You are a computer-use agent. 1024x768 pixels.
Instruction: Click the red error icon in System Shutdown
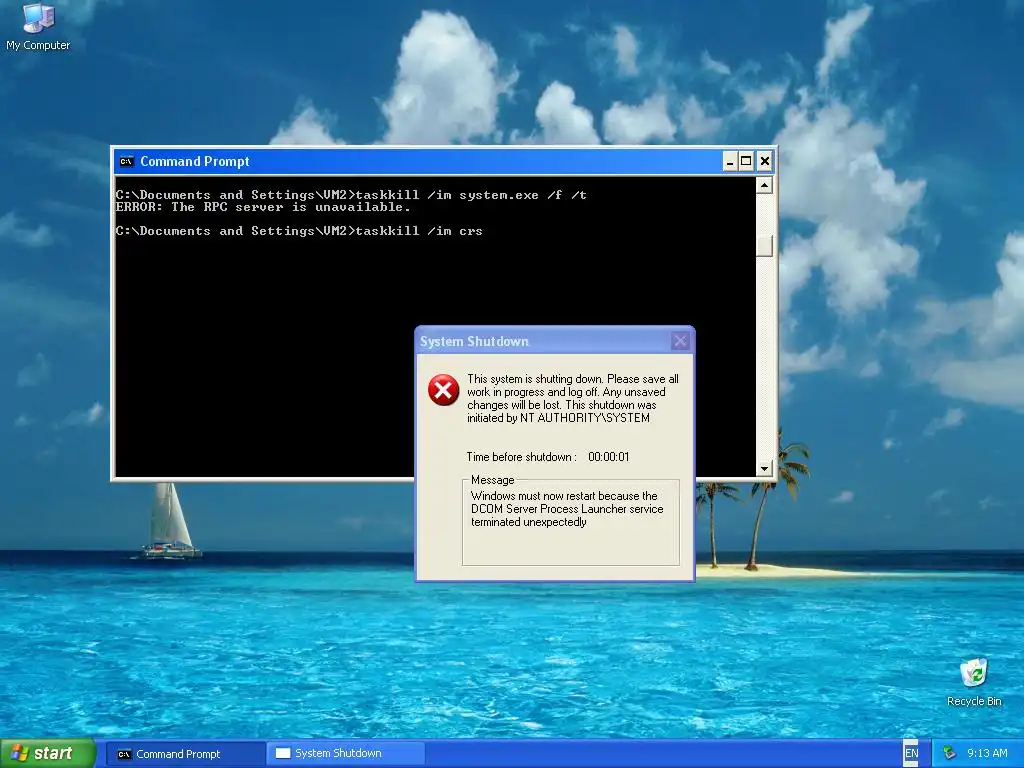click(443, 390)
